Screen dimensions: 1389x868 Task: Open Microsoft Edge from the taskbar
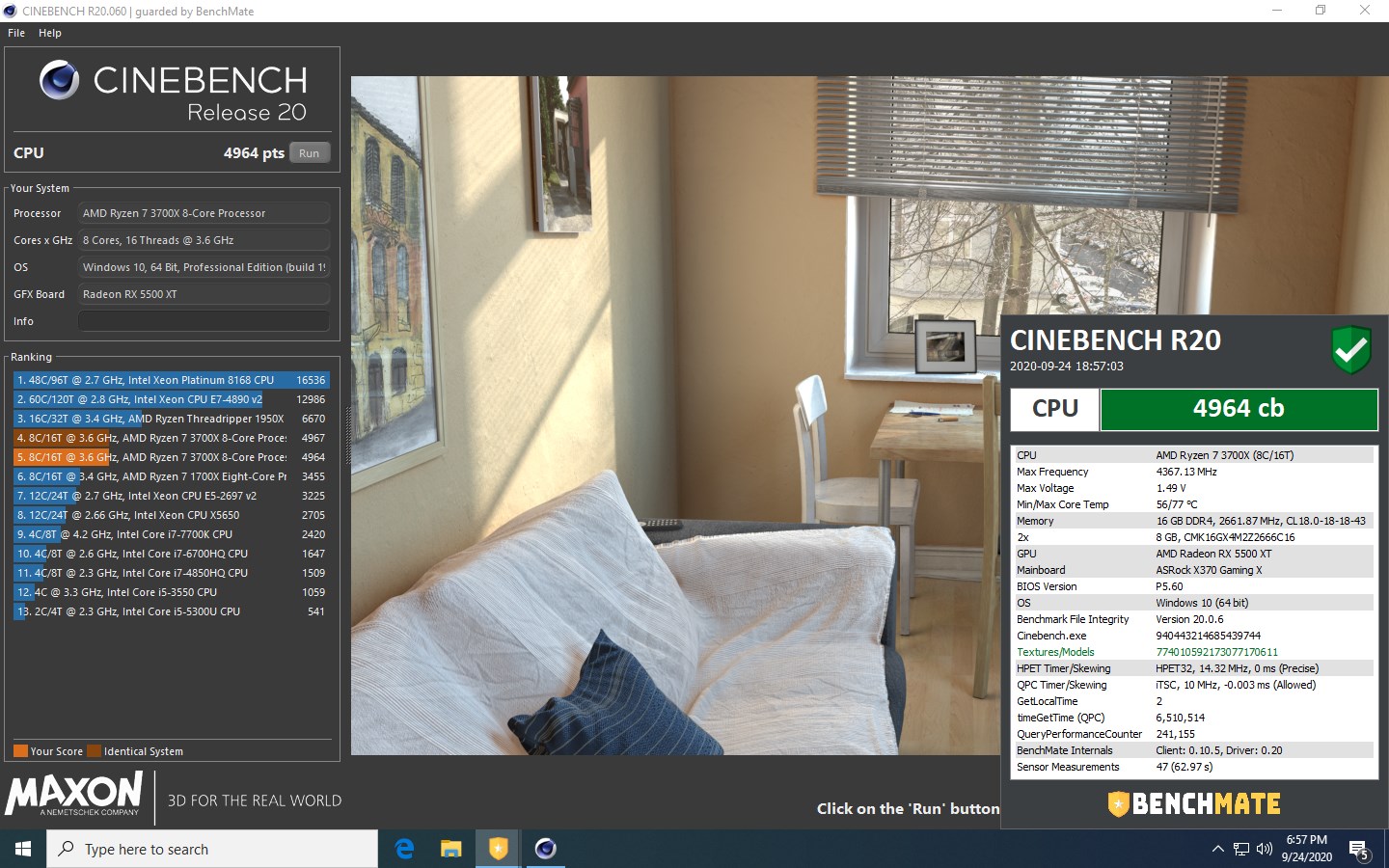point(405,849)
